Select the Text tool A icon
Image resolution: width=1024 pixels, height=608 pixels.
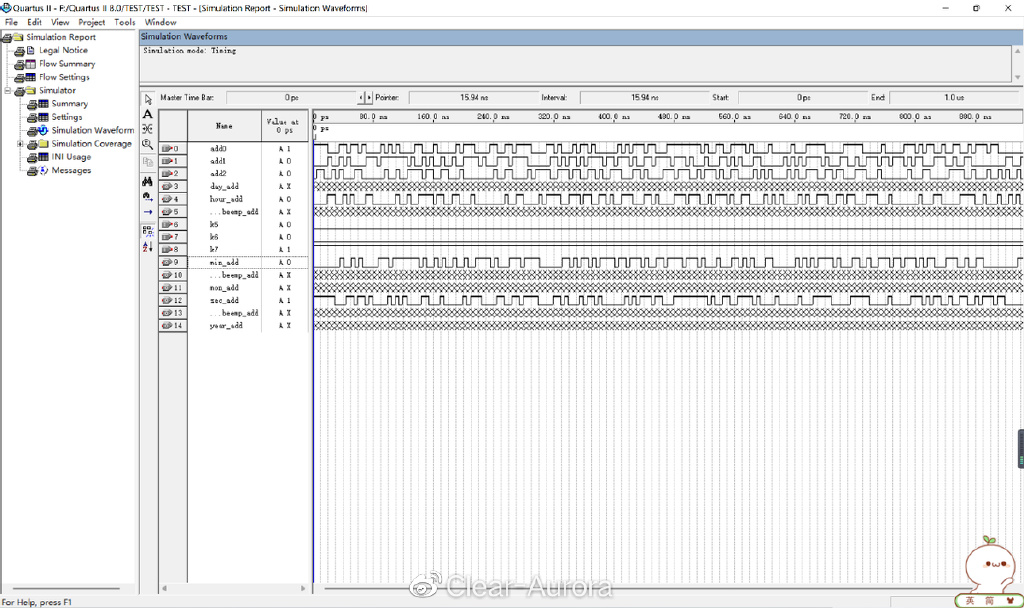click(x=148, y=114)
